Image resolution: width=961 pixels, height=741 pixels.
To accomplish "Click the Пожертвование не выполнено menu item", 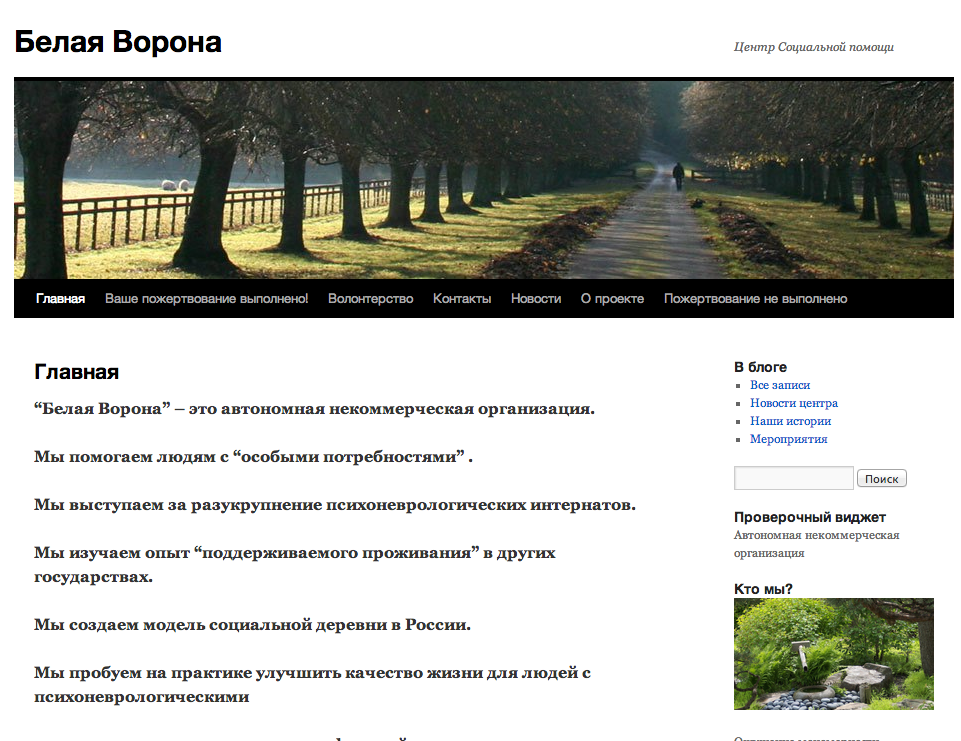I will [755, 299].
